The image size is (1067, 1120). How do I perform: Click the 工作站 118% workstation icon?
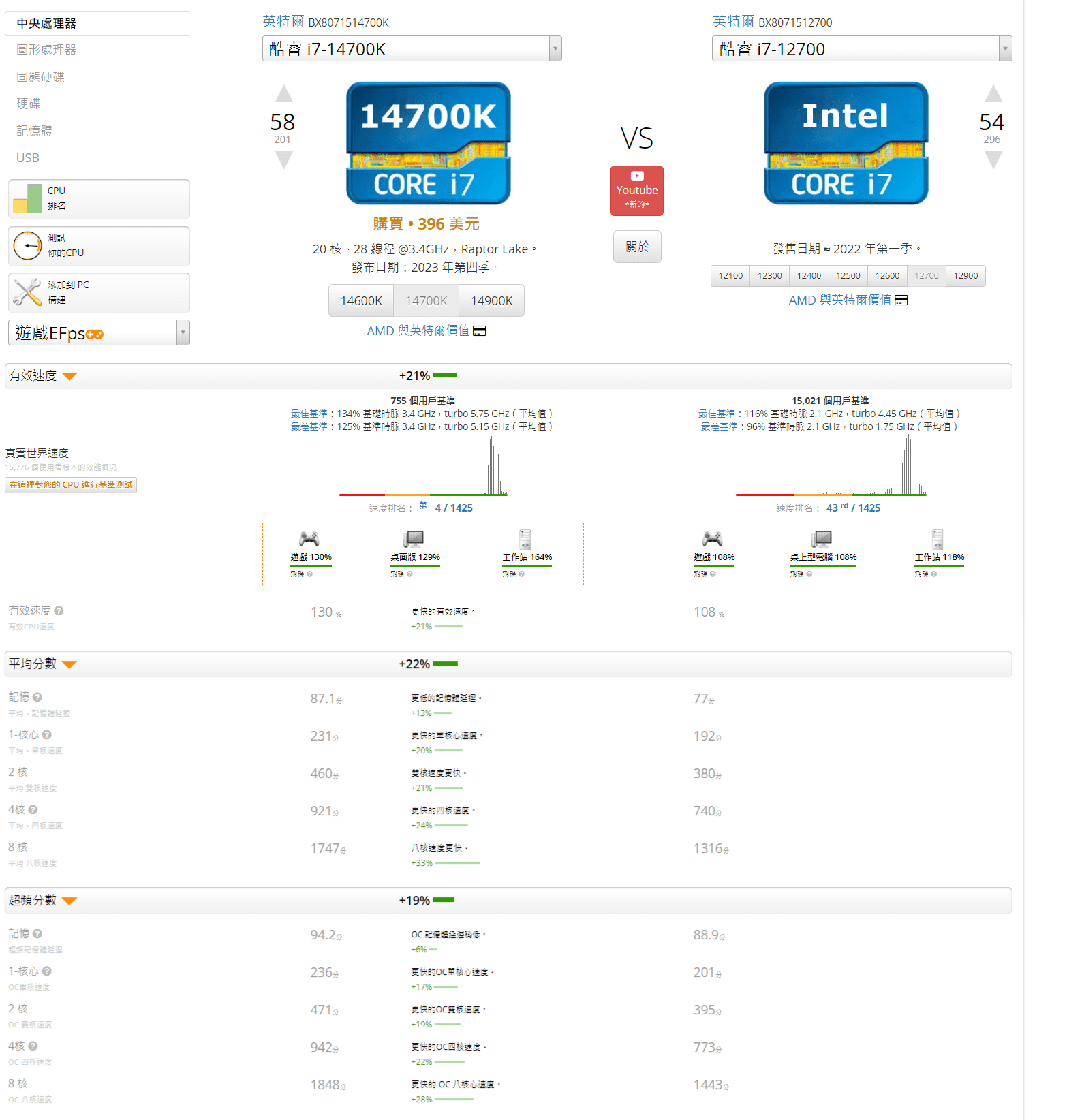point(938,539)
